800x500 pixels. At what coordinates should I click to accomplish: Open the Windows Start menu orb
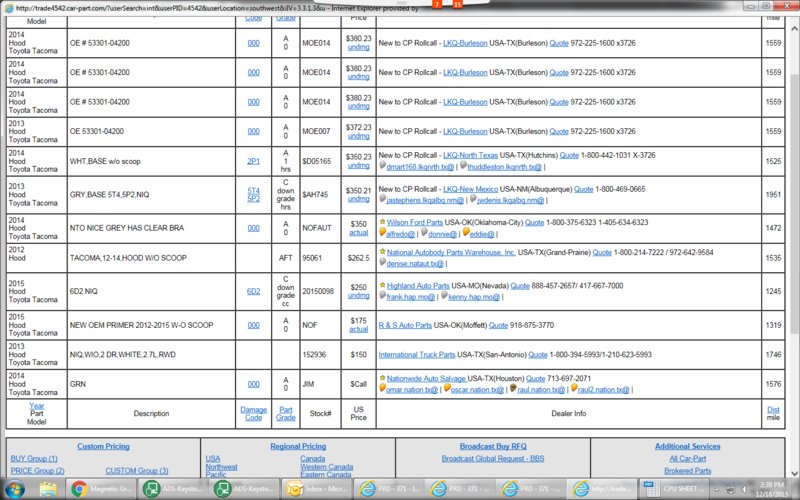[15, 489]
